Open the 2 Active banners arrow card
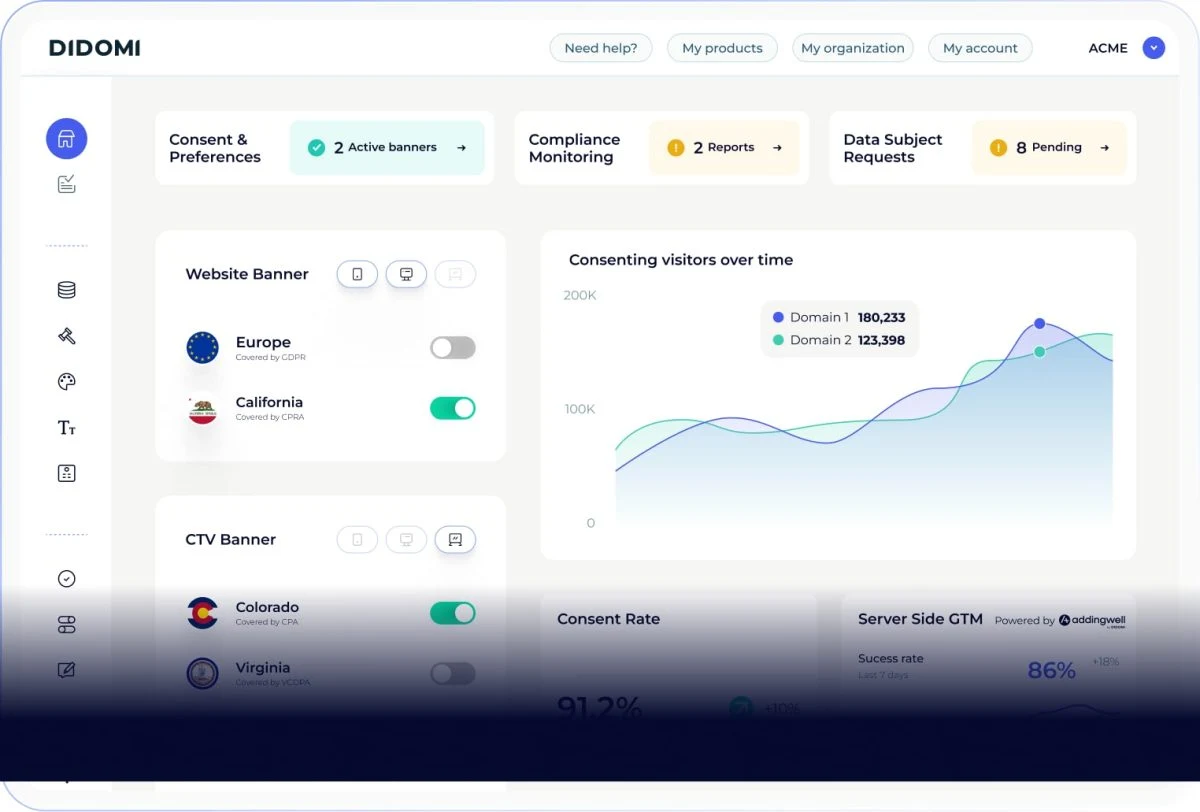1200x812 pixels. tap(387, 148)
